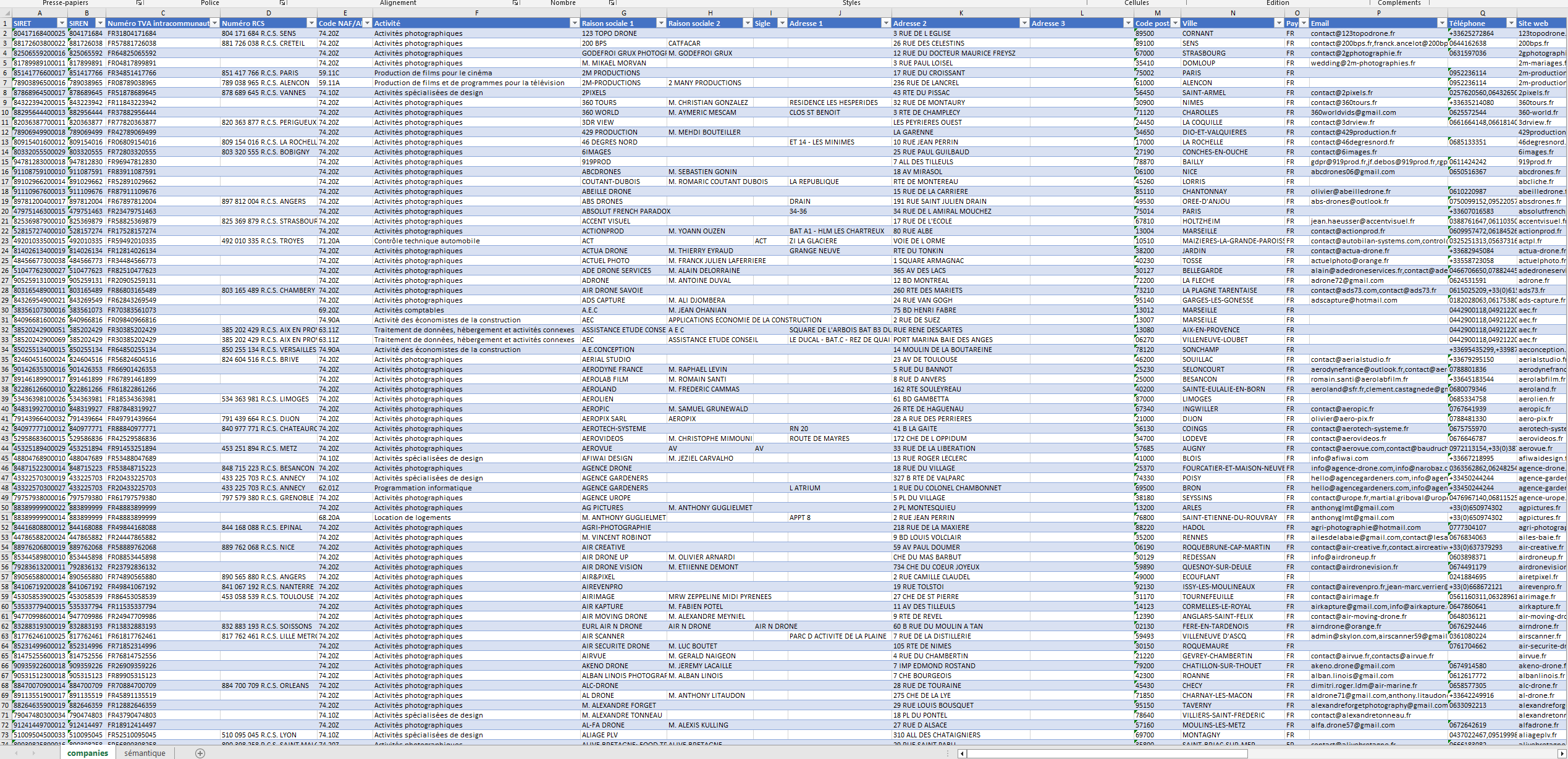Click email 'alfa.drone57@gmail.com'
1568x759 pixels.
pos(1378,725)
